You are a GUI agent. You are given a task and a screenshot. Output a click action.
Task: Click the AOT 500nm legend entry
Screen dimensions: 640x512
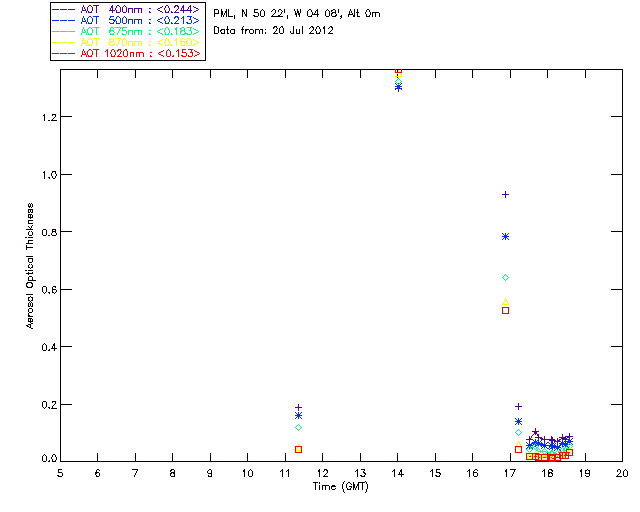[x=126, y=20]
